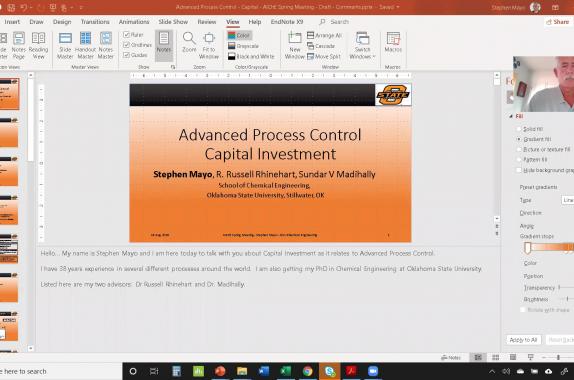Click Fit to Window
The width and height of the screenshot is (574, 380).
[x=209, y=45]
